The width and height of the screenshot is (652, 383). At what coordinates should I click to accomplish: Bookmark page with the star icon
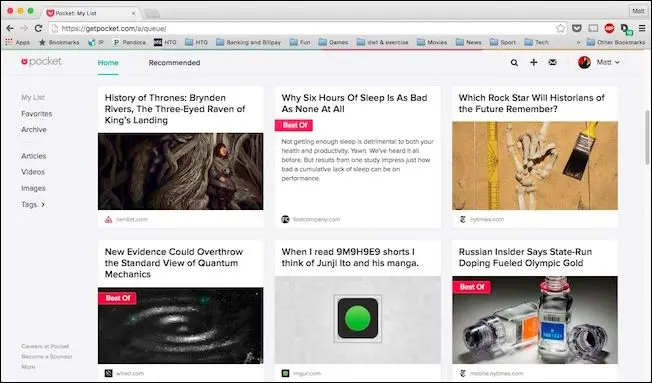tap(560, 28)
